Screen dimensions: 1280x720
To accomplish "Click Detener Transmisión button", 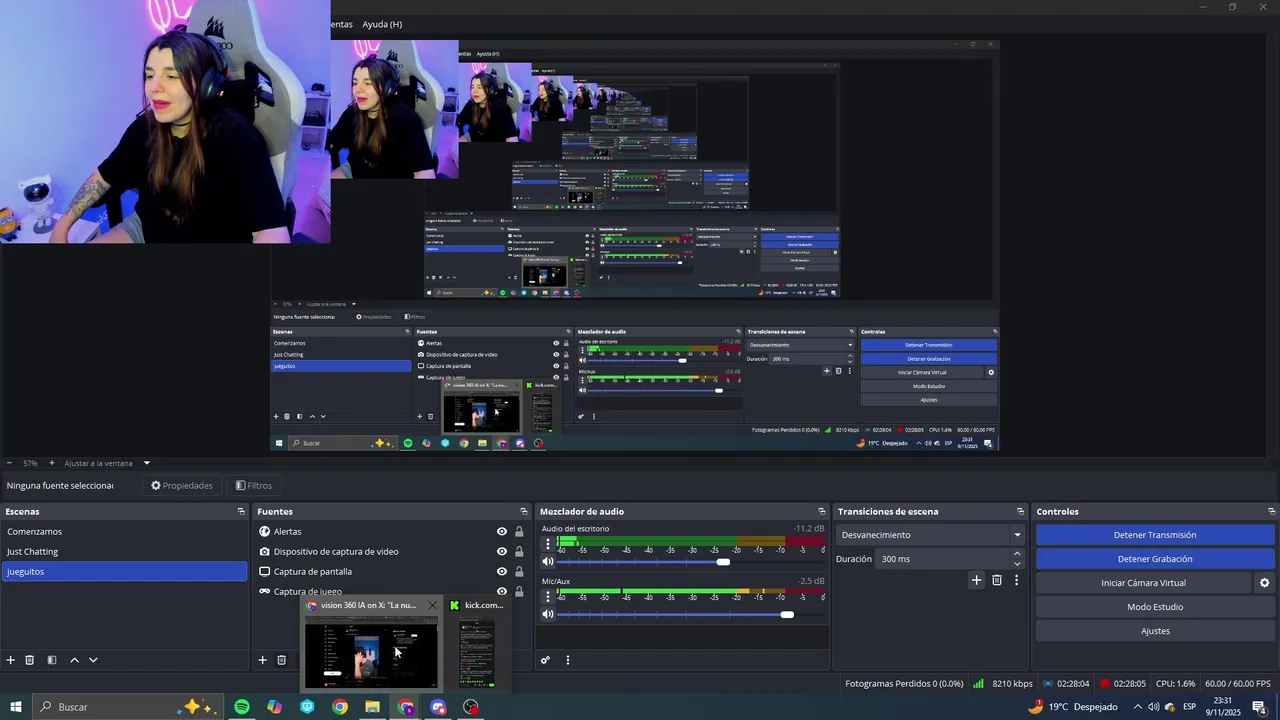I will click(x=1155, y=535).
